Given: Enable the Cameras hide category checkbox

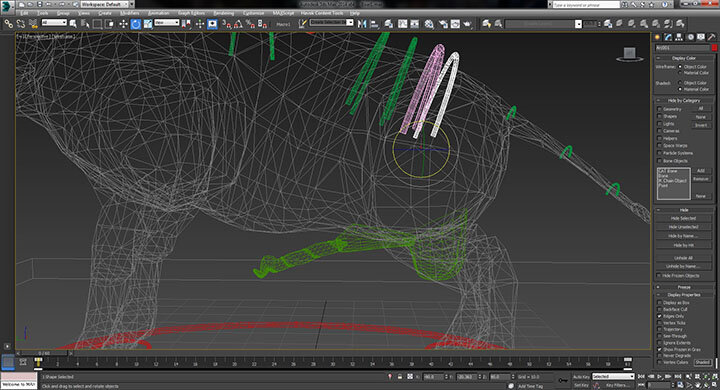Looking at the screenshot, I should 660,131.
